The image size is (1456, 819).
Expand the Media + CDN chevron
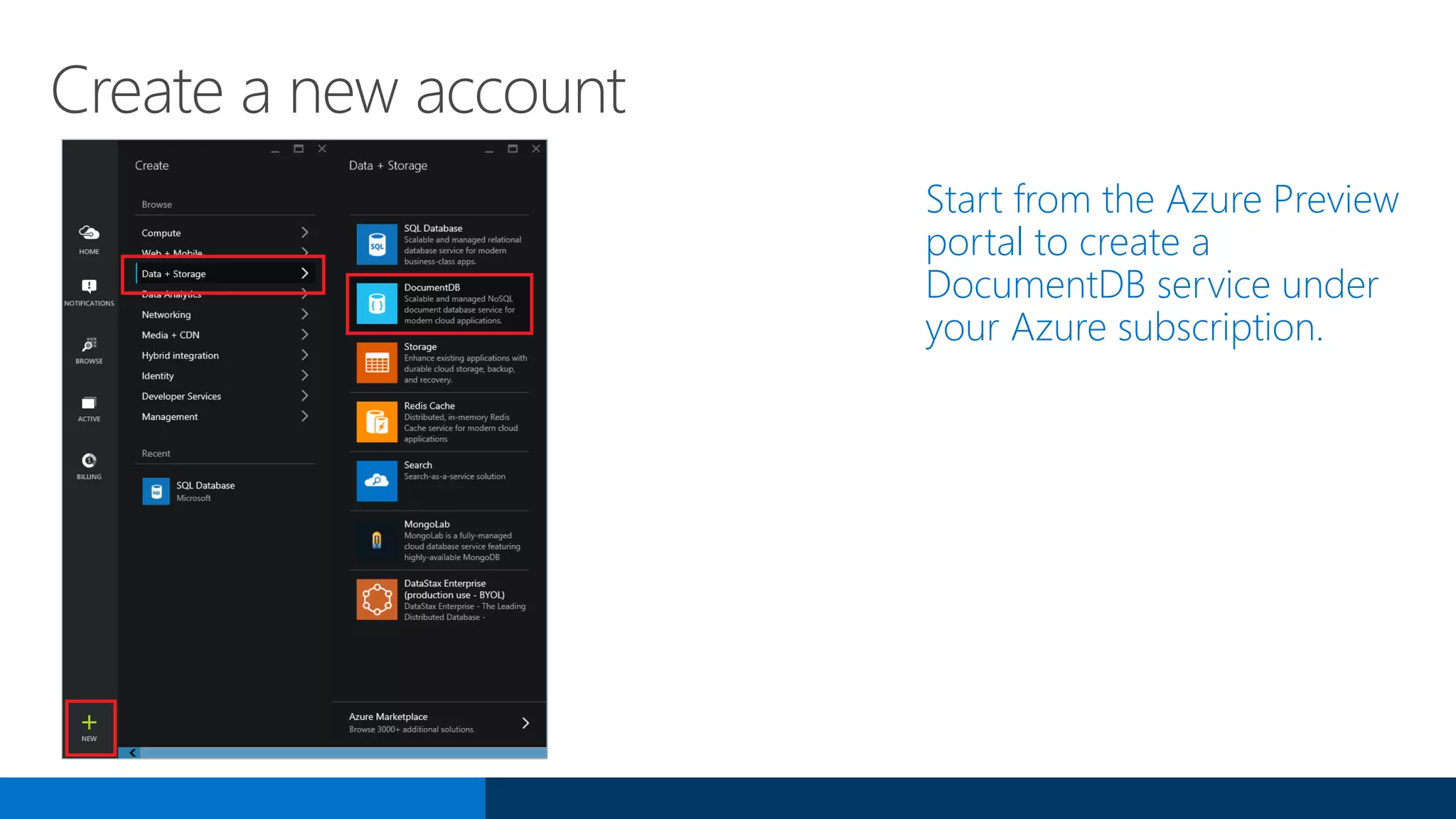point(304,334)
